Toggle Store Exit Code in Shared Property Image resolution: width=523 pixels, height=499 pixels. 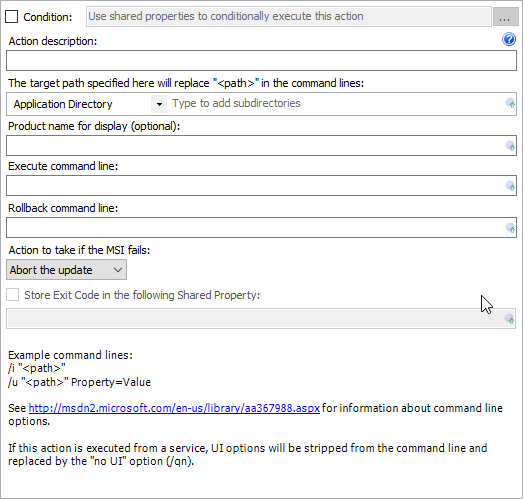(x=13, y=295)
